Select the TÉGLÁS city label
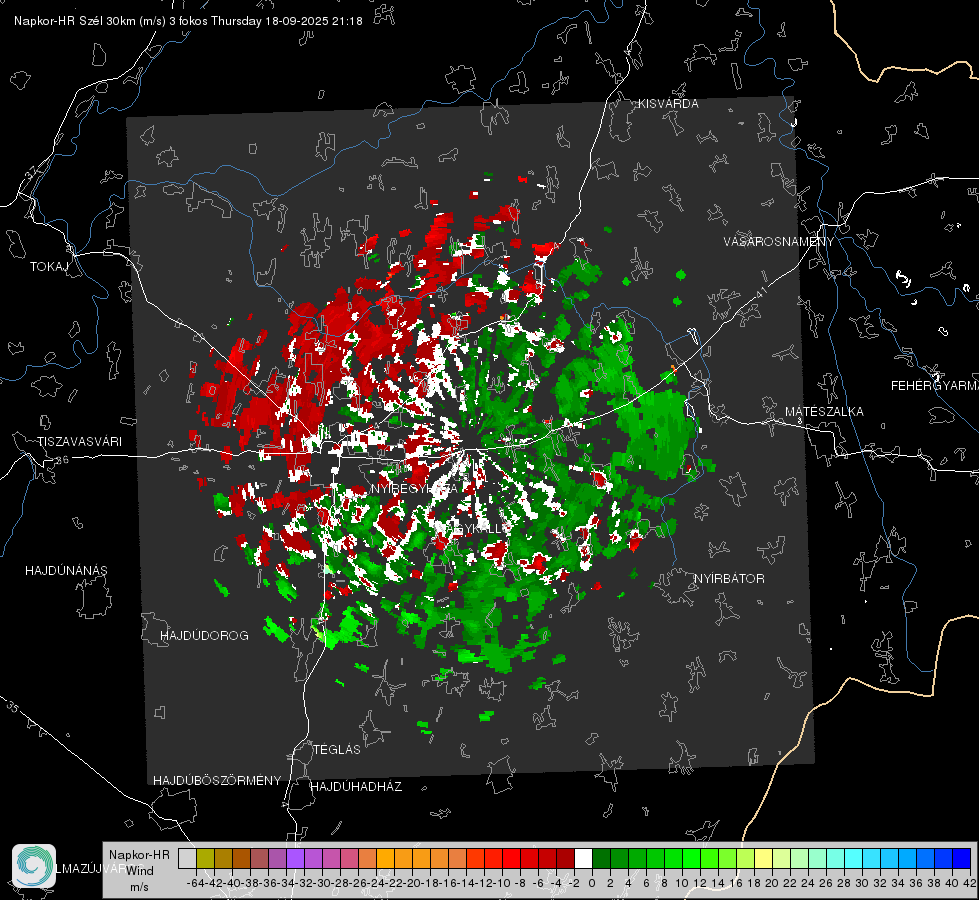This screenshot has width=979, height=900. tap(337, 749)
